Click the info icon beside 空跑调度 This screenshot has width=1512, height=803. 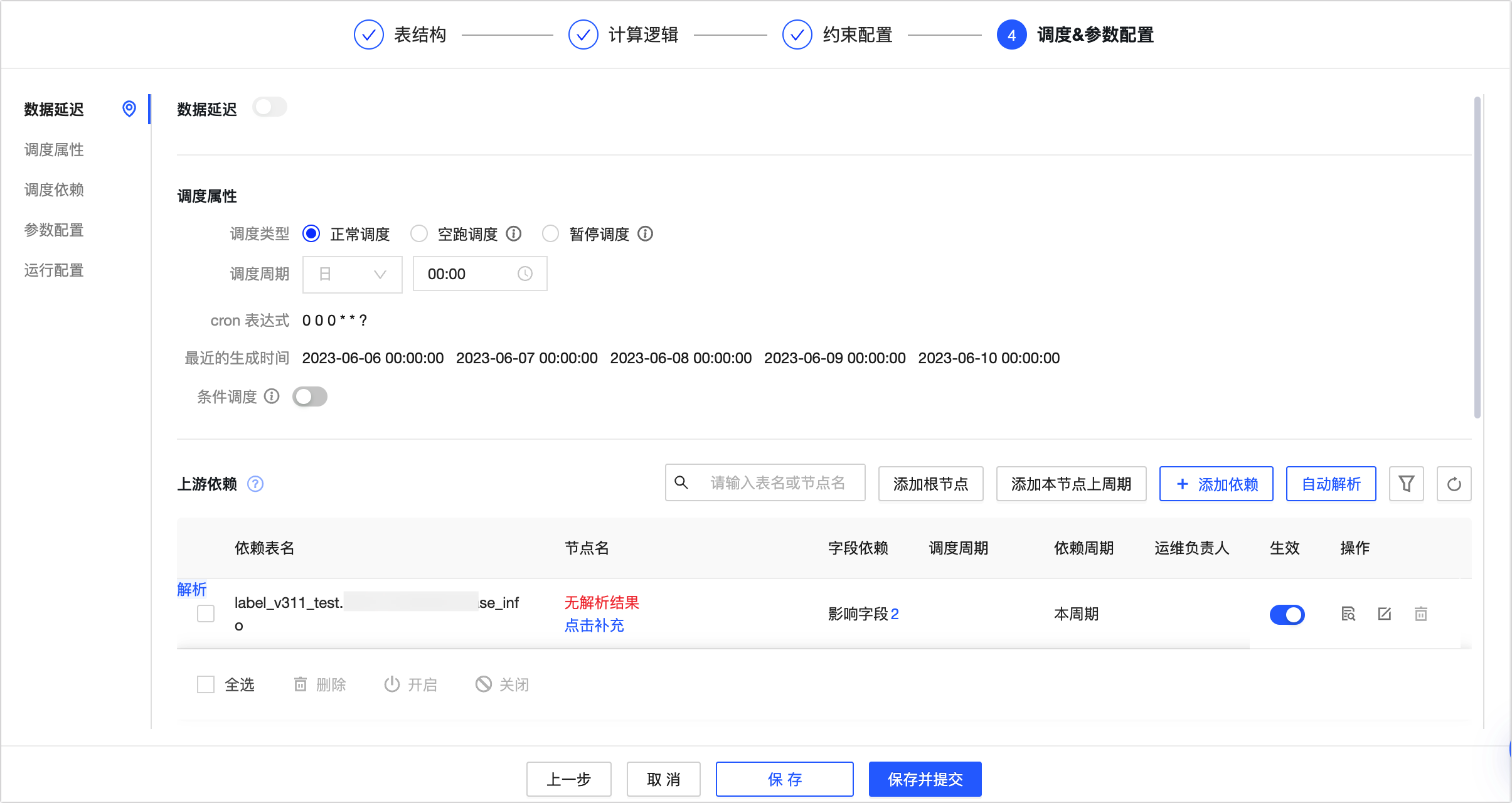(514, 234)
